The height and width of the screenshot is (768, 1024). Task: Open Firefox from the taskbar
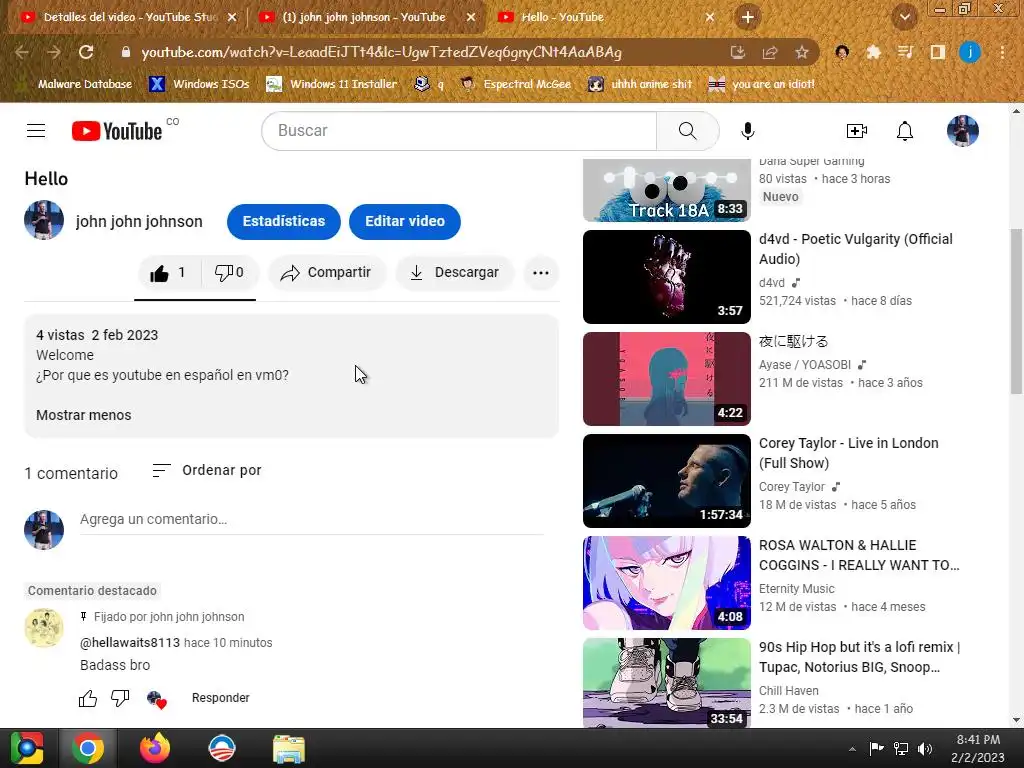click(x=155, y=748)
